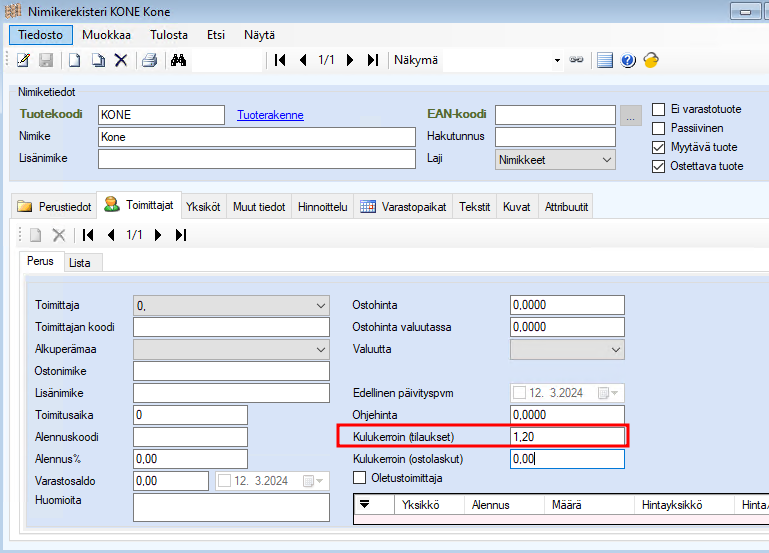Image resolution: width=769 pixels, height=553 pixels.
Task: Click the delete X icon in main toolbar
Action: [121, 60]
